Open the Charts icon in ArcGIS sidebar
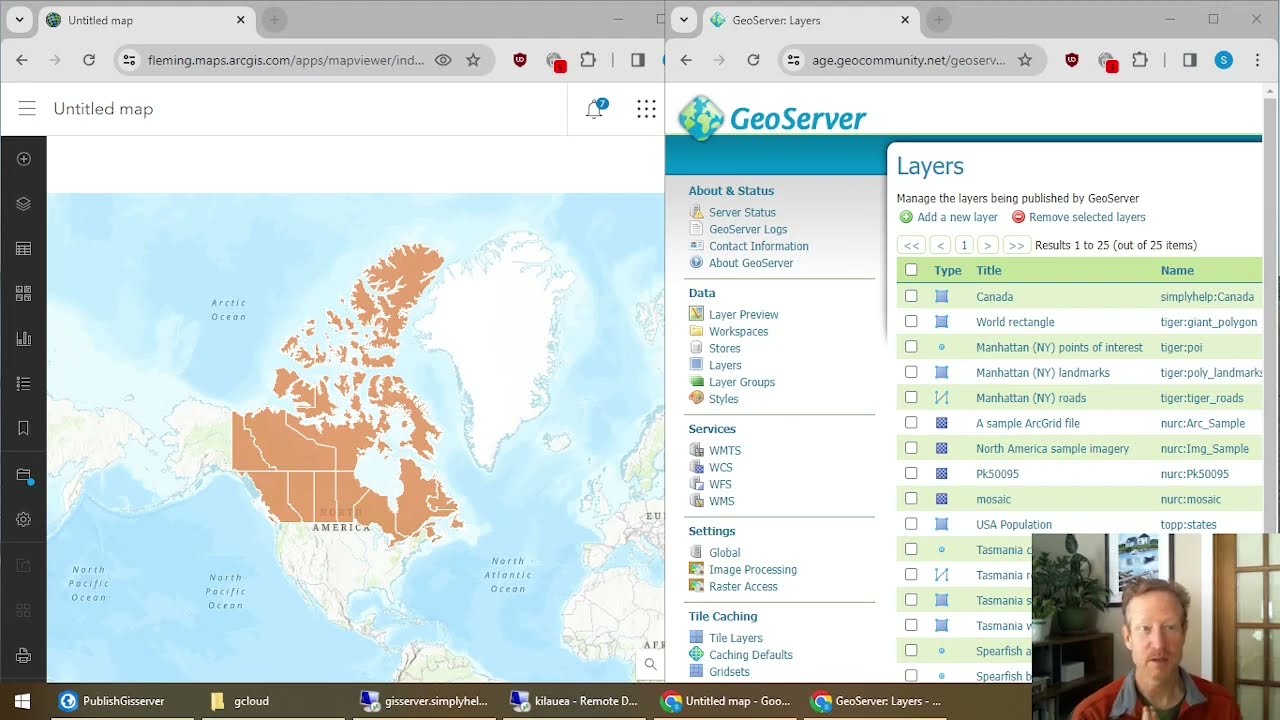Screen dimensions: 1280x720 [24, 339]
